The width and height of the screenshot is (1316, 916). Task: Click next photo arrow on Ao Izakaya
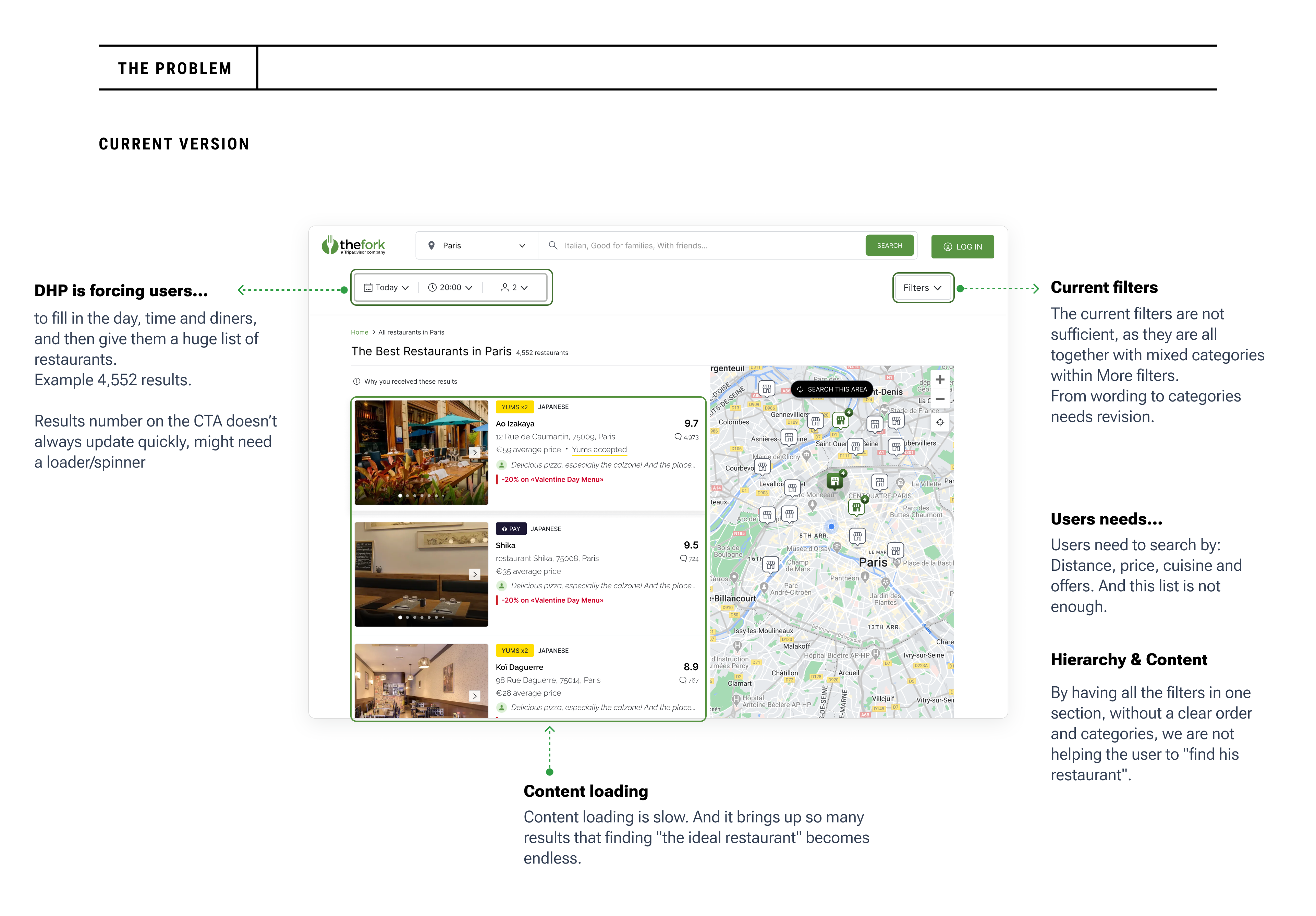pyautogui.click(x=475, y=452)
